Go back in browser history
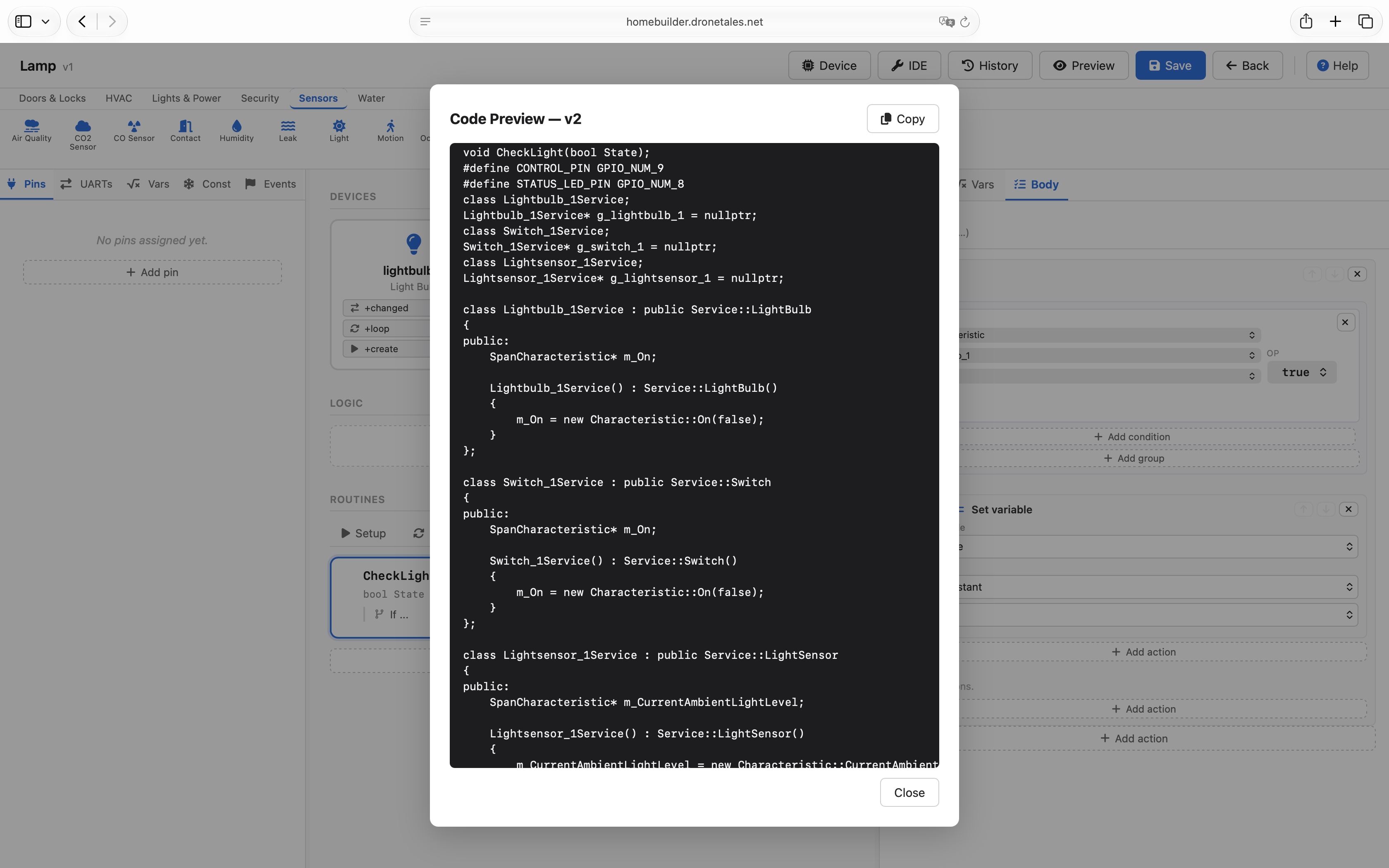This screenshot has width=1389, height=868. pos(82,21)
